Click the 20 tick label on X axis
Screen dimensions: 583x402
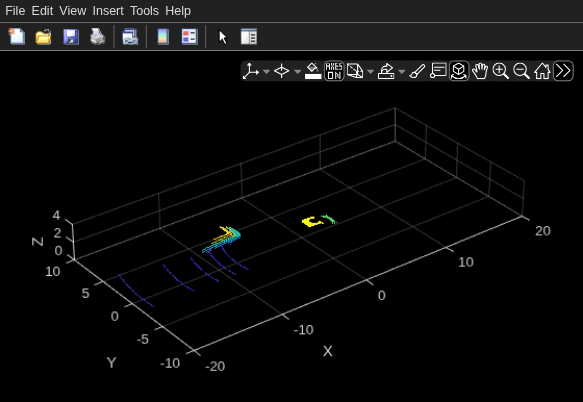click(542, 231)
